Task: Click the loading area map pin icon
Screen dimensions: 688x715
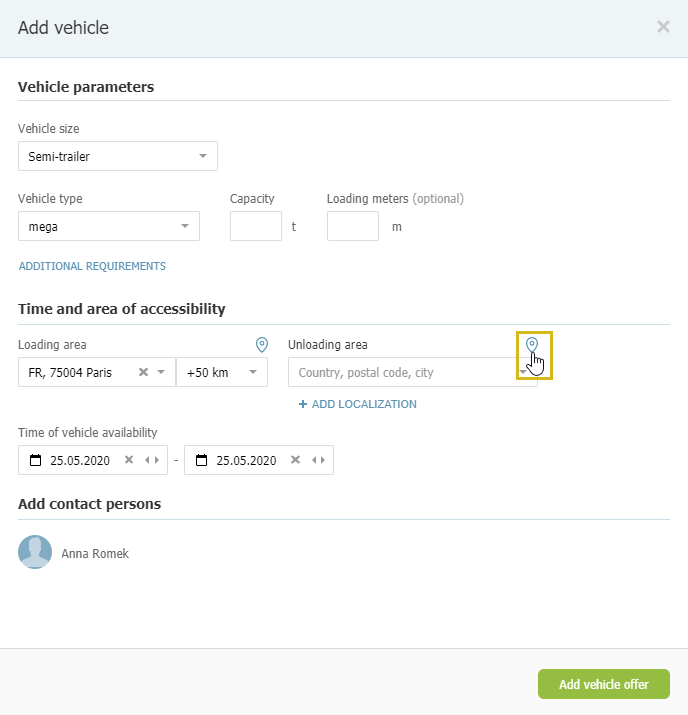Action: (x=262, y=345)
